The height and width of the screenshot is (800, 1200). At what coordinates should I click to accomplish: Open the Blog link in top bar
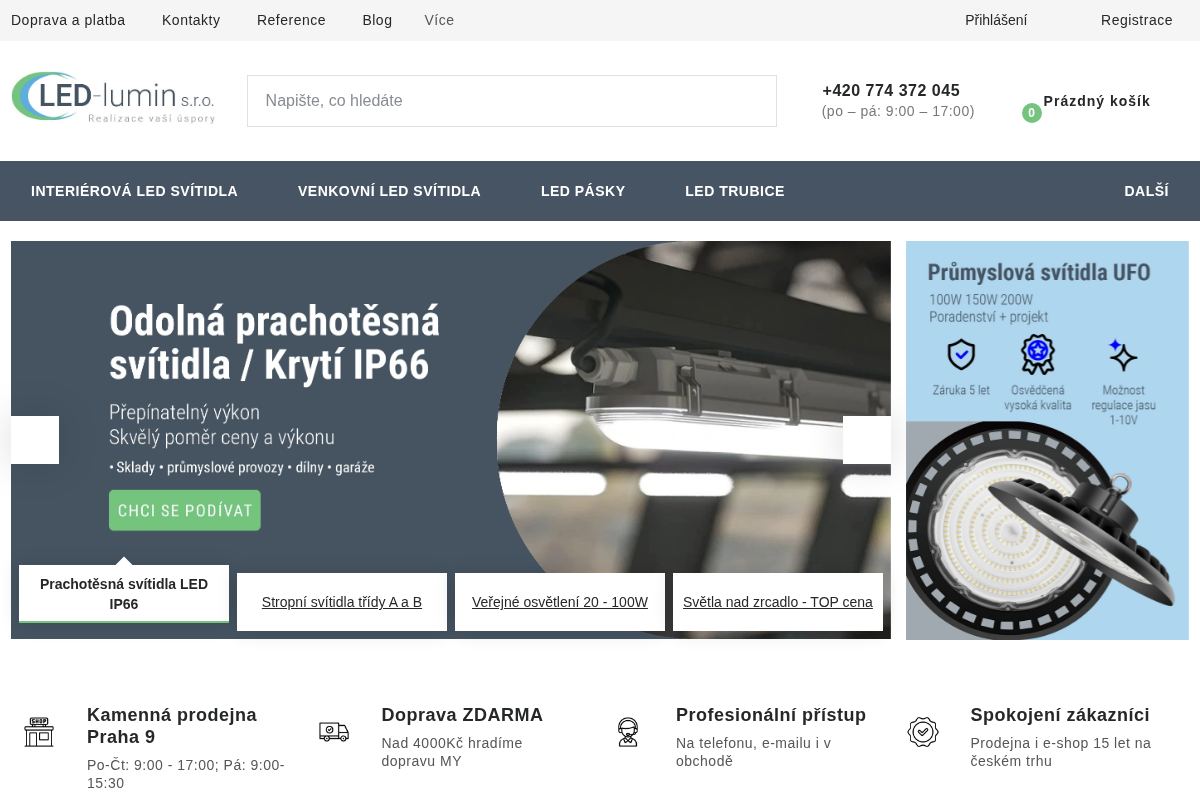tap(377, 20)
